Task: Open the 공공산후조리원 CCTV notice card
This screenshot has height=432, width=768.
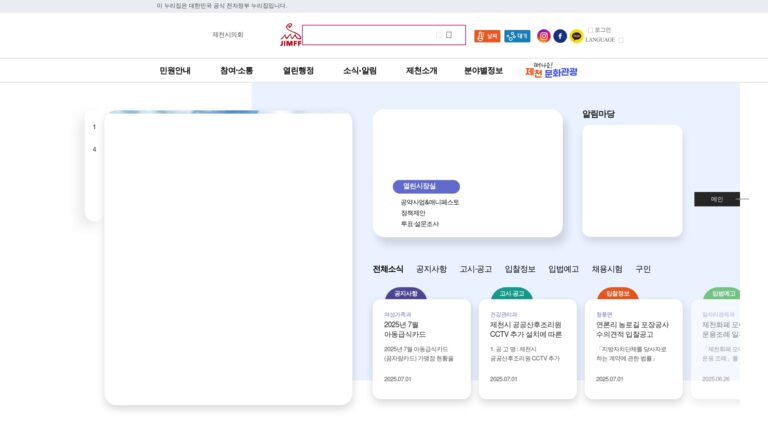Action: (x=528, y=349)
